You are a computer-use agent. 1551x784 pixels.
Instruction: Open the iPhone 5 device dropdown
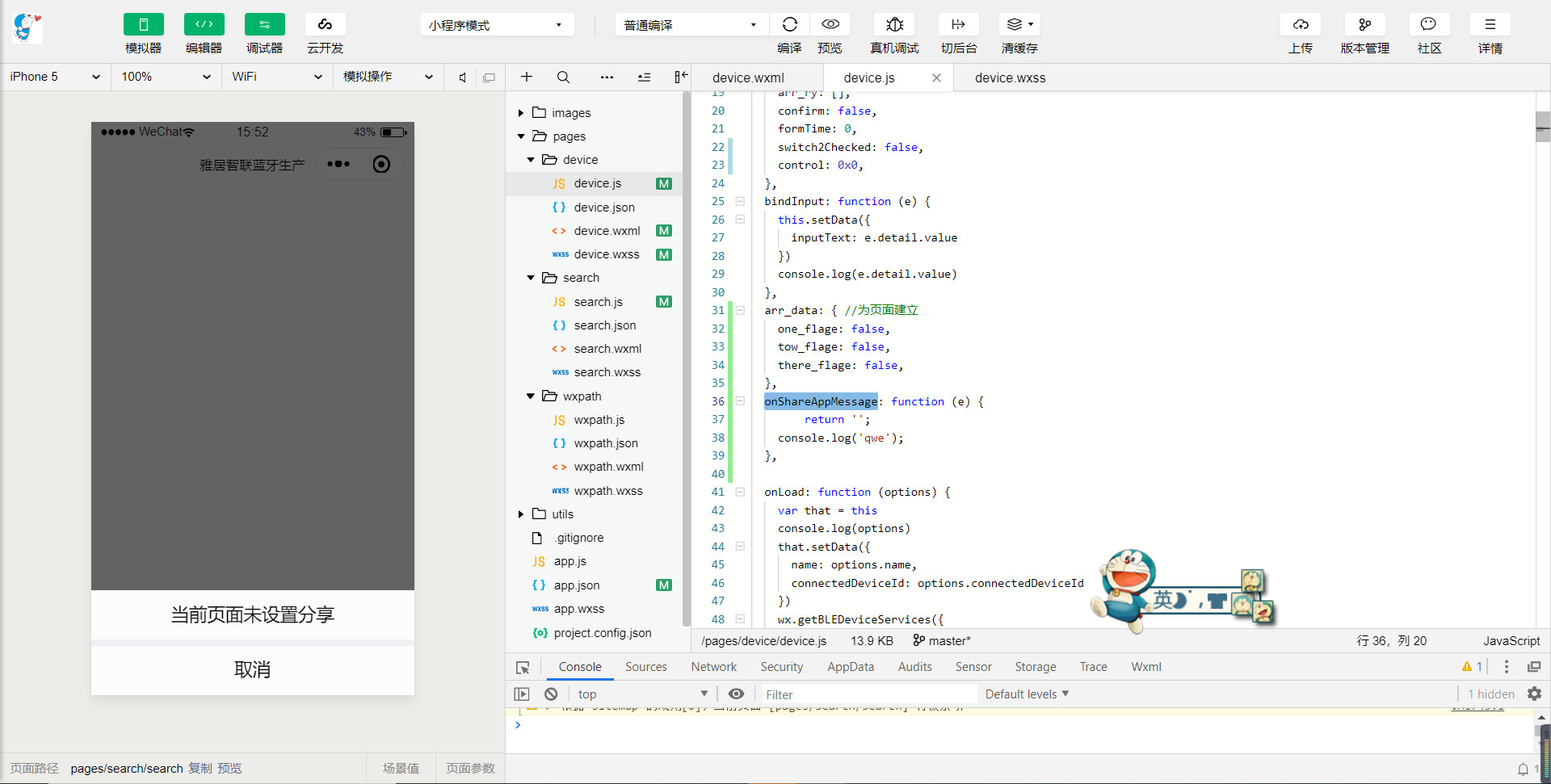coord(55,77)
